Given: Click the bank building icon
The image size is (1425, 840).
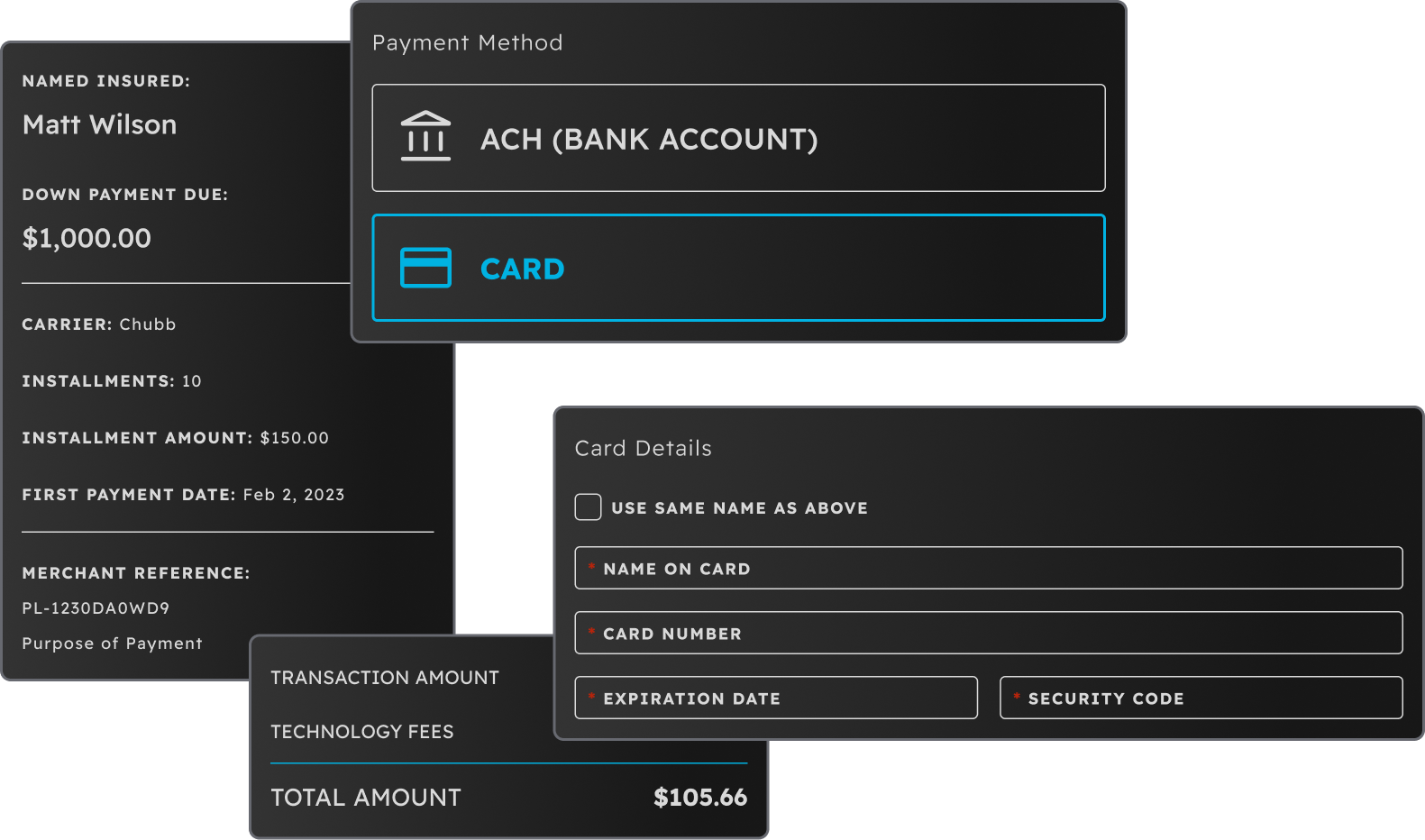Looking at the screenshot, I should pyautogui.click(x=425, y=137).
